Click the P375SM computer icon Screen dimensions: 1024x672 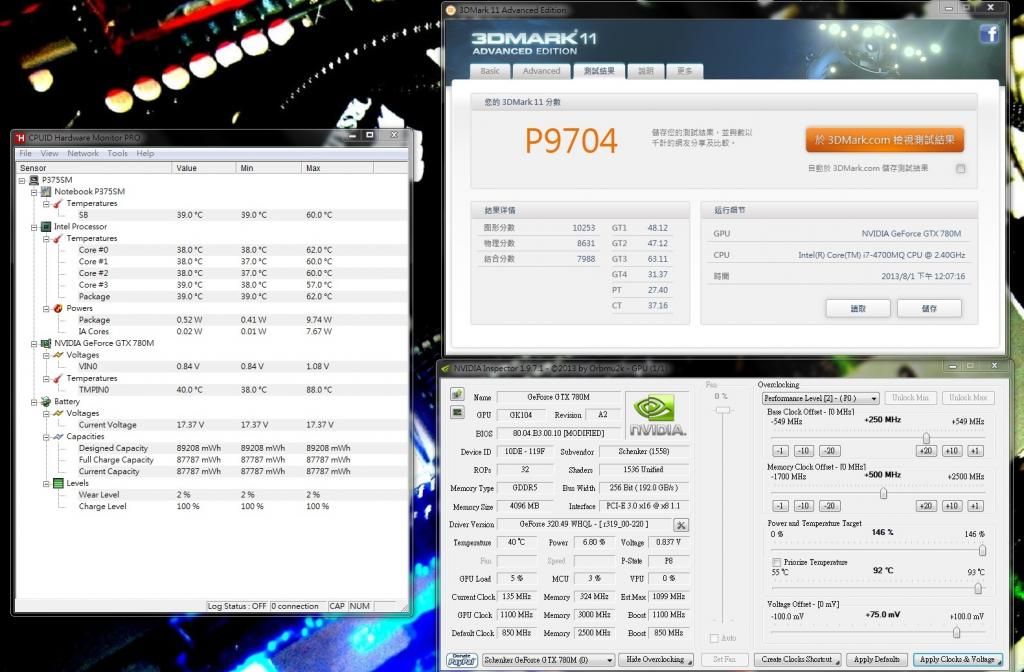[x=34, y=180]
